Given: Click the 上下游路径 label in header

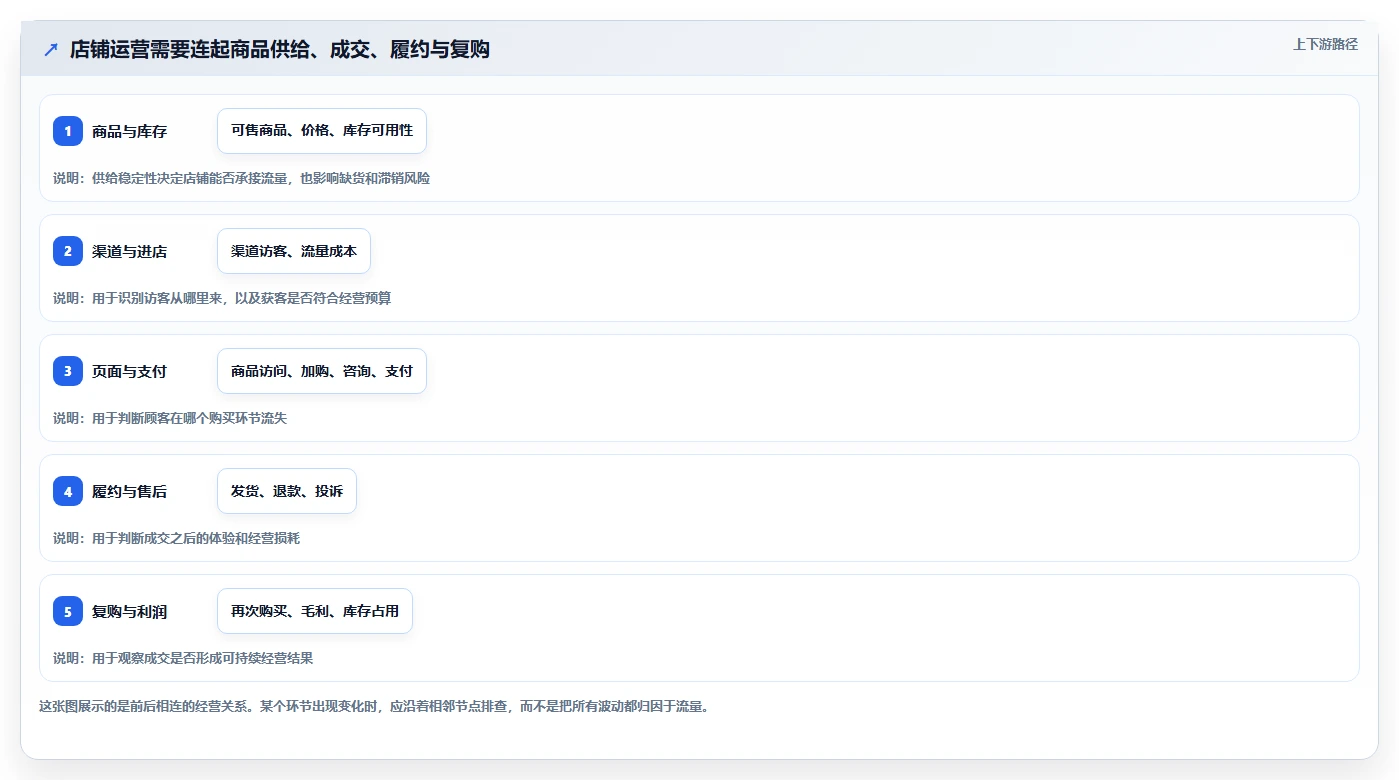Looking at the screenshot, I should [x=1325, y=44].
